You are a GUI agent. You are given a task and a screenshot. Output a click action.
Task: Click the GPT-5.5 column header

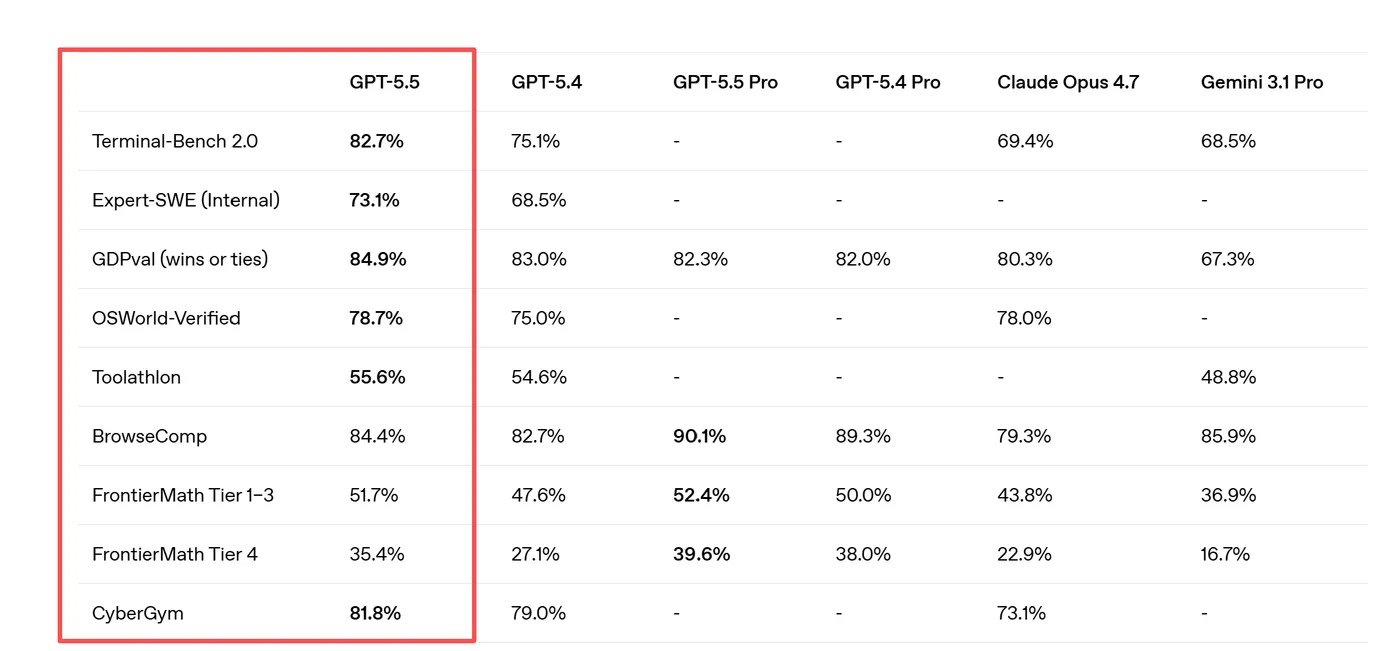(x=384, y=82)
